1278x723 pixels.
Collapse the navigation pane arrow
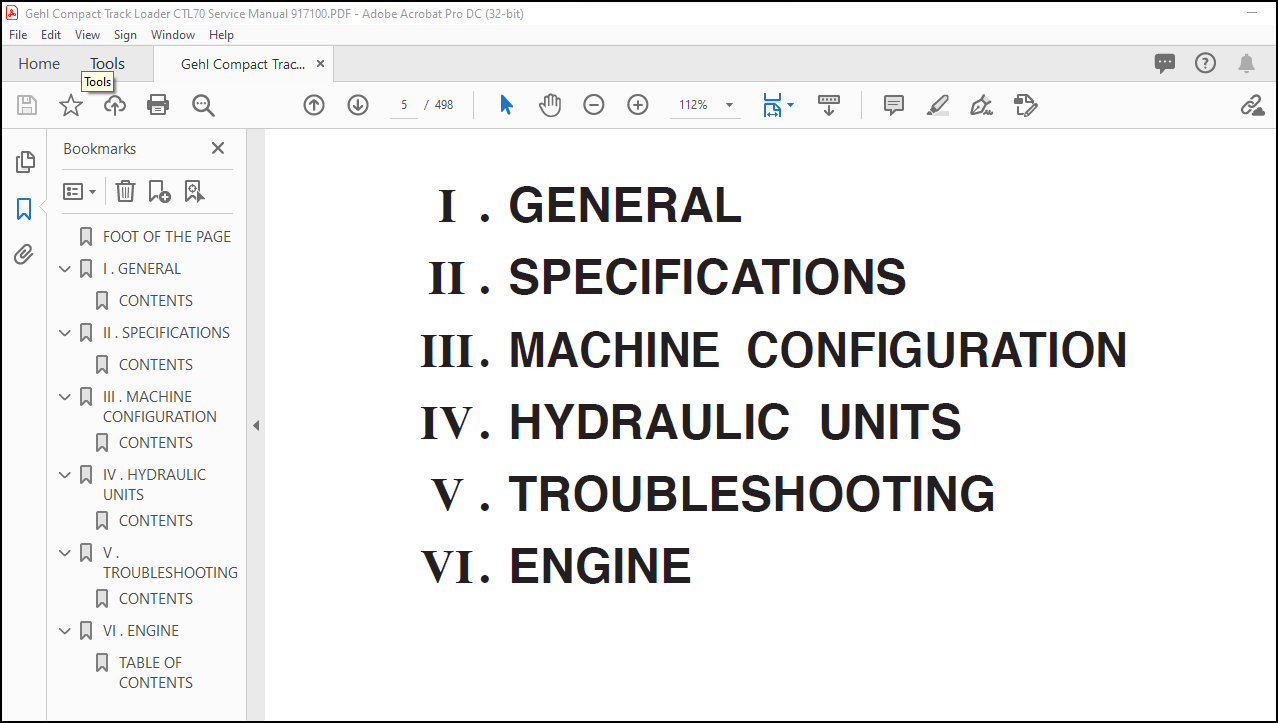click(255, 425)
